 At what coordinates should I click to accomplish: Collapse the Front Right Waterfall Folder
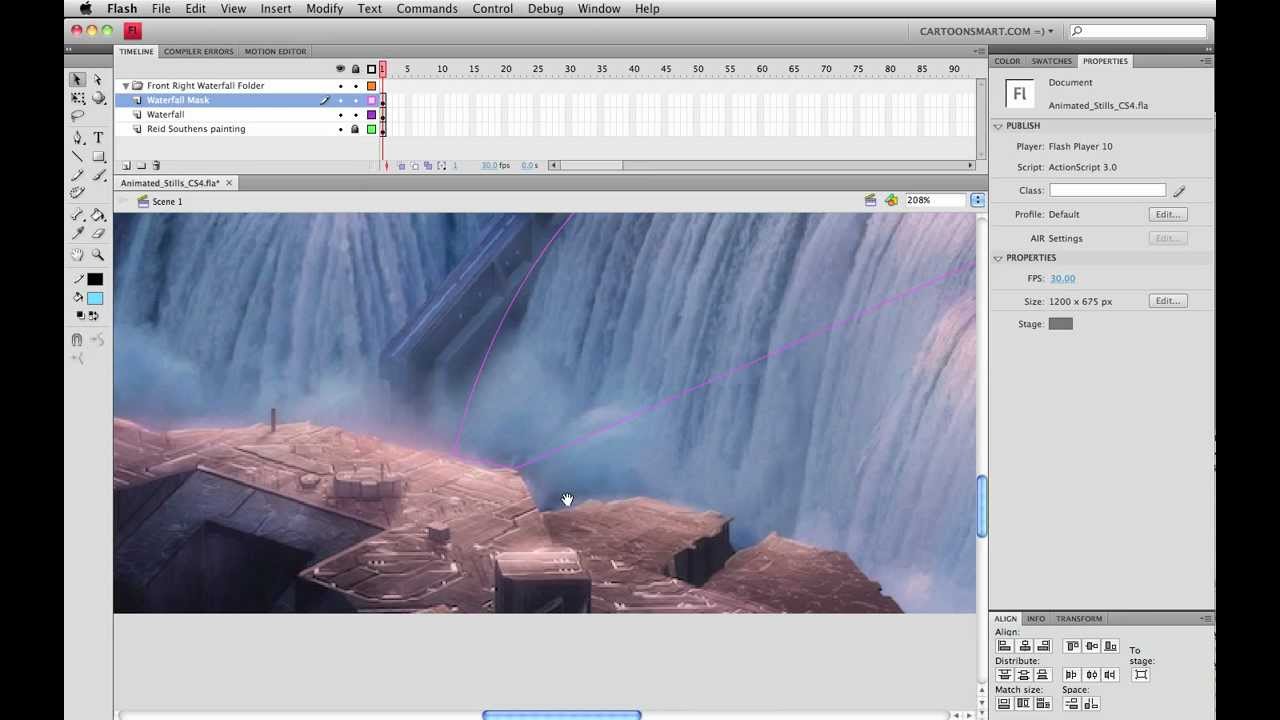point(125,86)
